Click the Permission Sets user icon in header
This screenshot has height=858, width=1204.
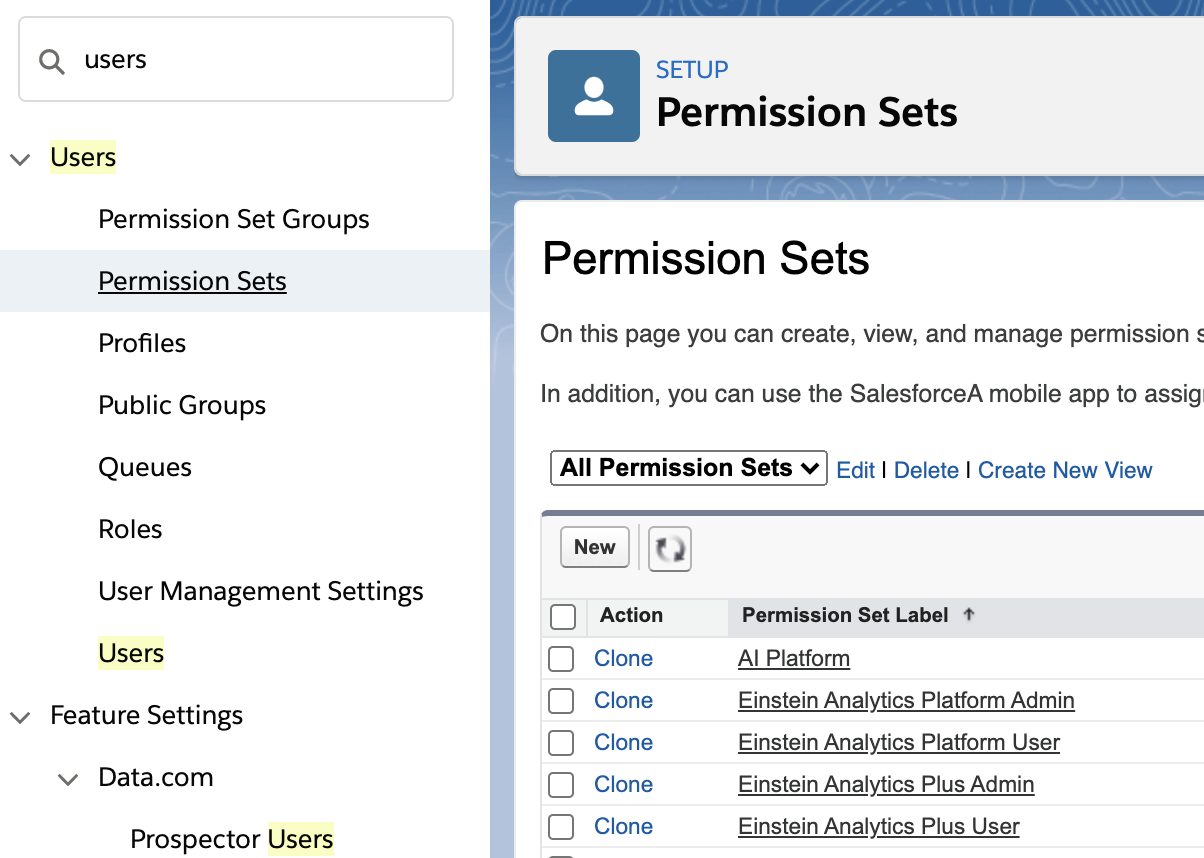tap(594, 96)
